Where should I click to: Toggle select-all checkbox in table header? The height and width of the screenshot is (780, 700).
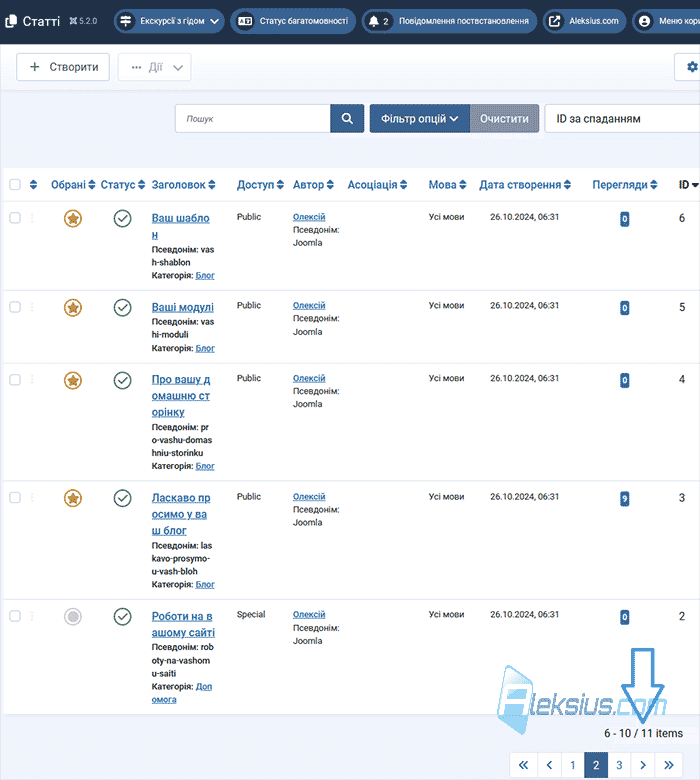click(x=15, y=185)
